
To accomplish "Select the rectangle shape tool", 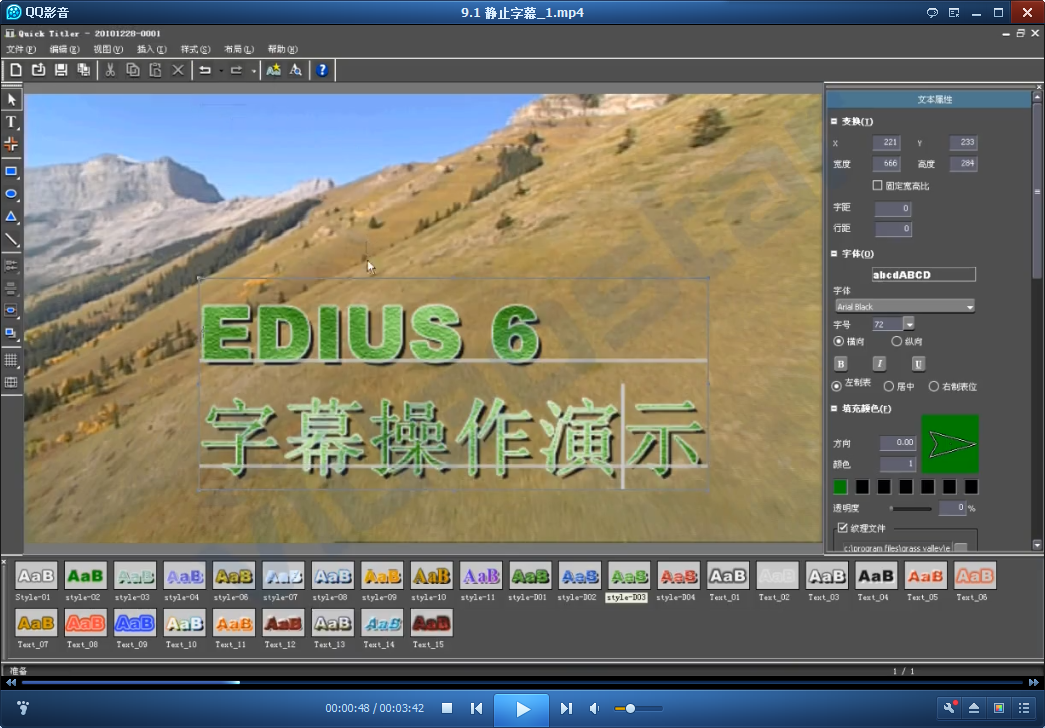I will click(11, 171).
